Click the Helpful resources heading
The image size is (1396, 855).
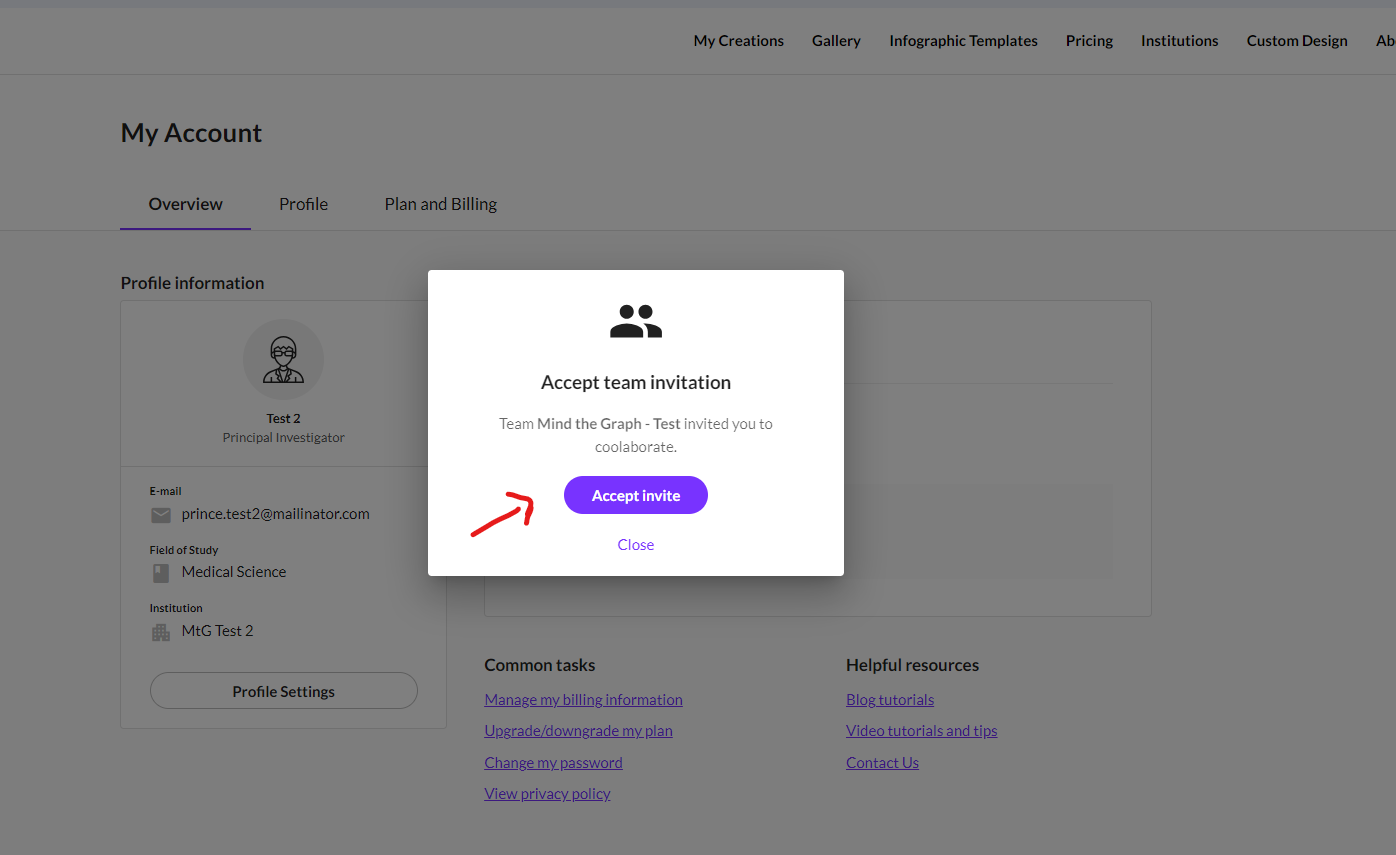click(x=913, y=665)
